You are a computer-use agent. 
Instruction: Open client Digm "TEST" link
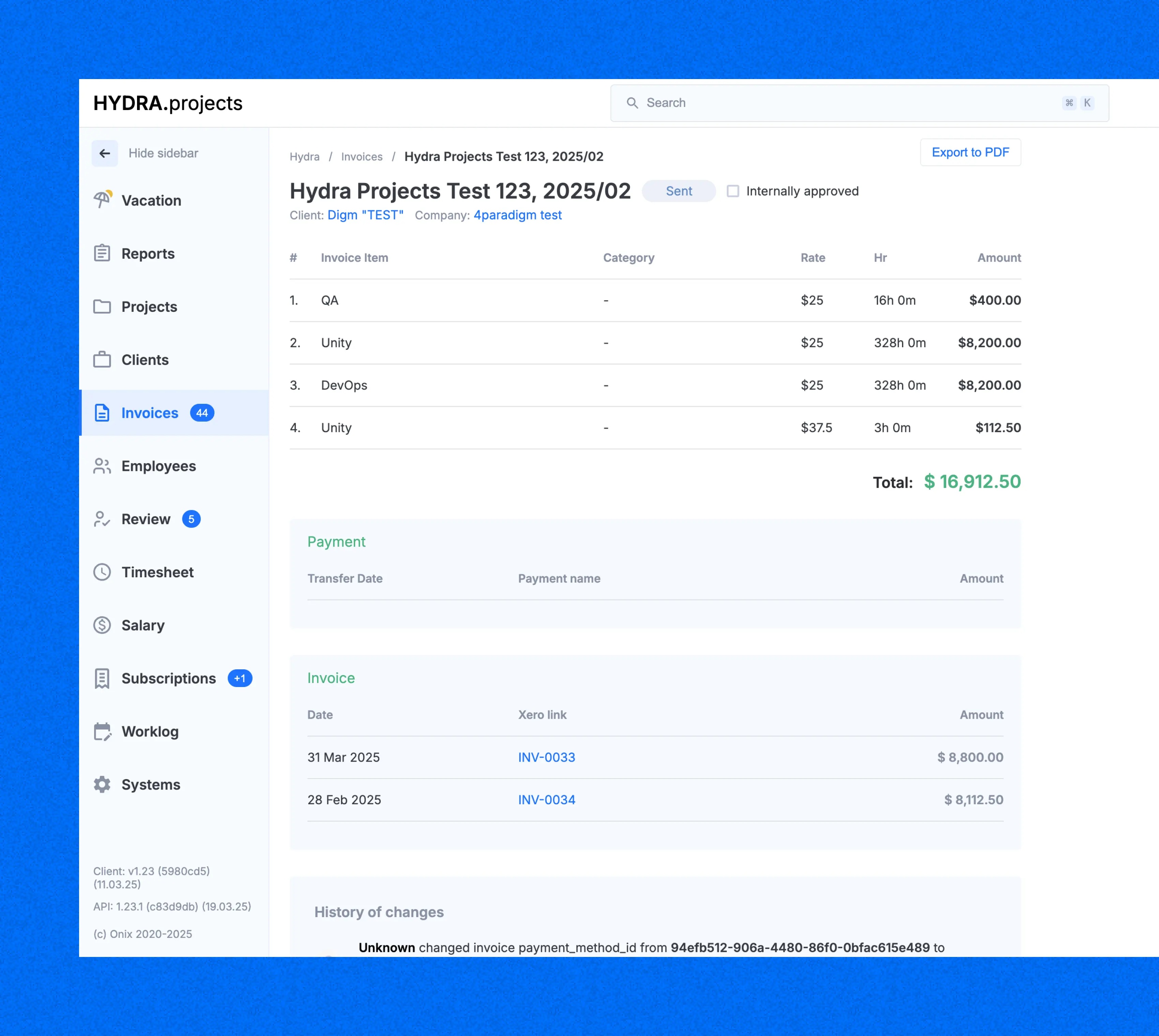click(365, 215)
